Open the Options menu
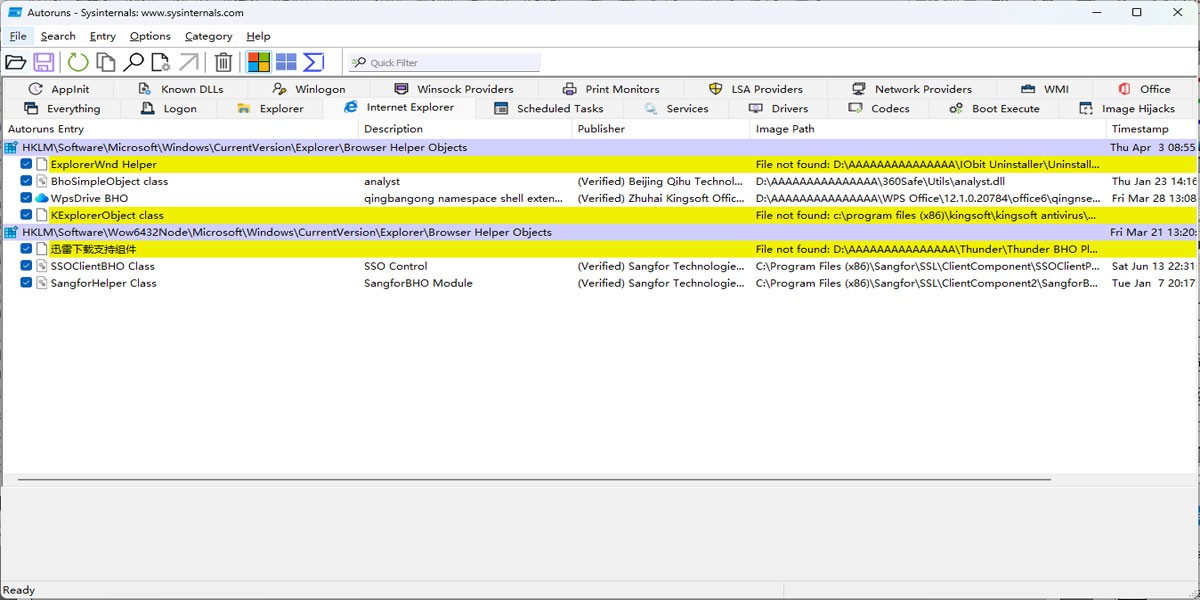The width and height of the screenshot is (1200, 600). pyautogui.click(x=150, y=36)
